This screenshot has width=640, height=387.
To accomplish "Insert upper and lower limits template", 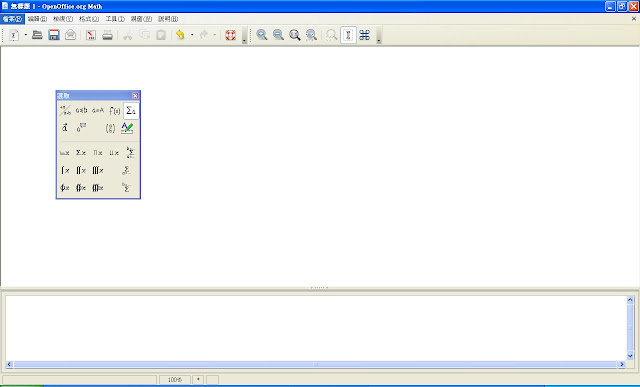I will (130, 153).
